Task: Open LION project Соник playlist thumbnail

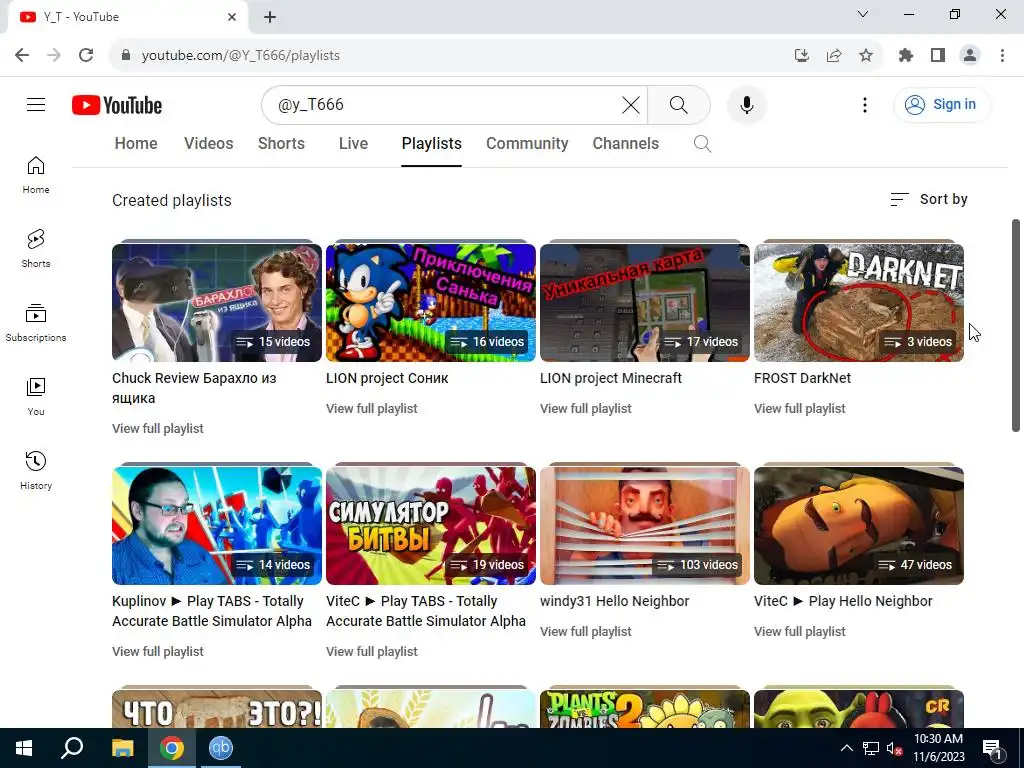Action: coord(431,302)
